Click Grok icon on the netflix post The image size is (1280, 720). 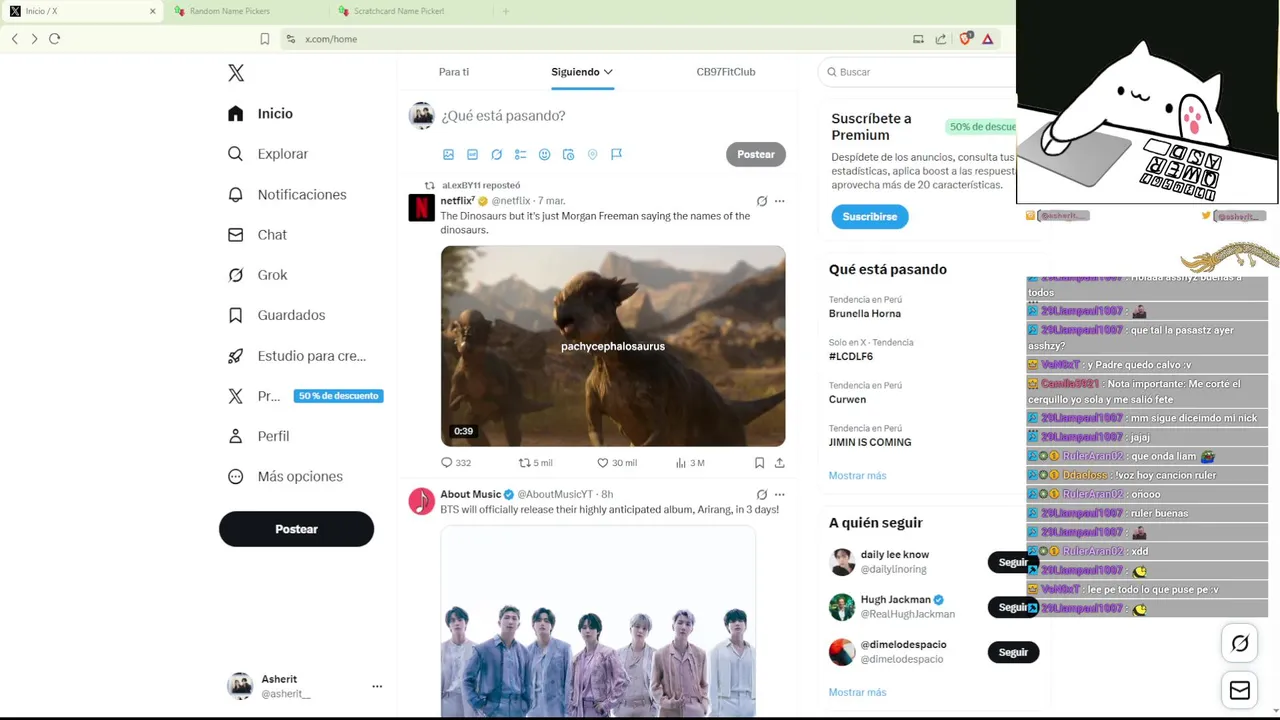(762, 201)
